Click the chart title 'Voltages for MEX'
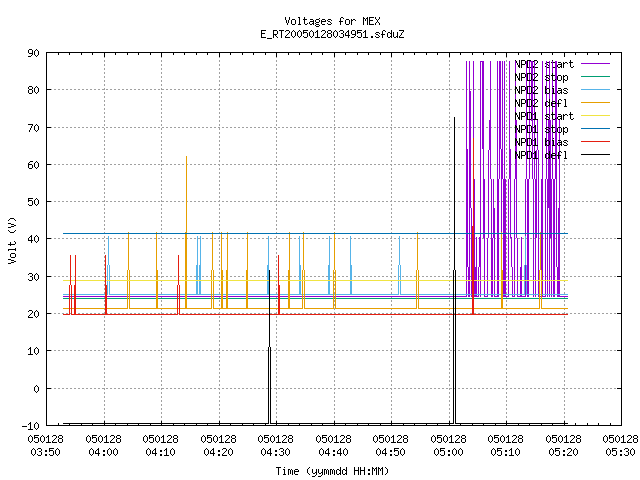Viewport: 640px width, 480px height. [332, 21]
